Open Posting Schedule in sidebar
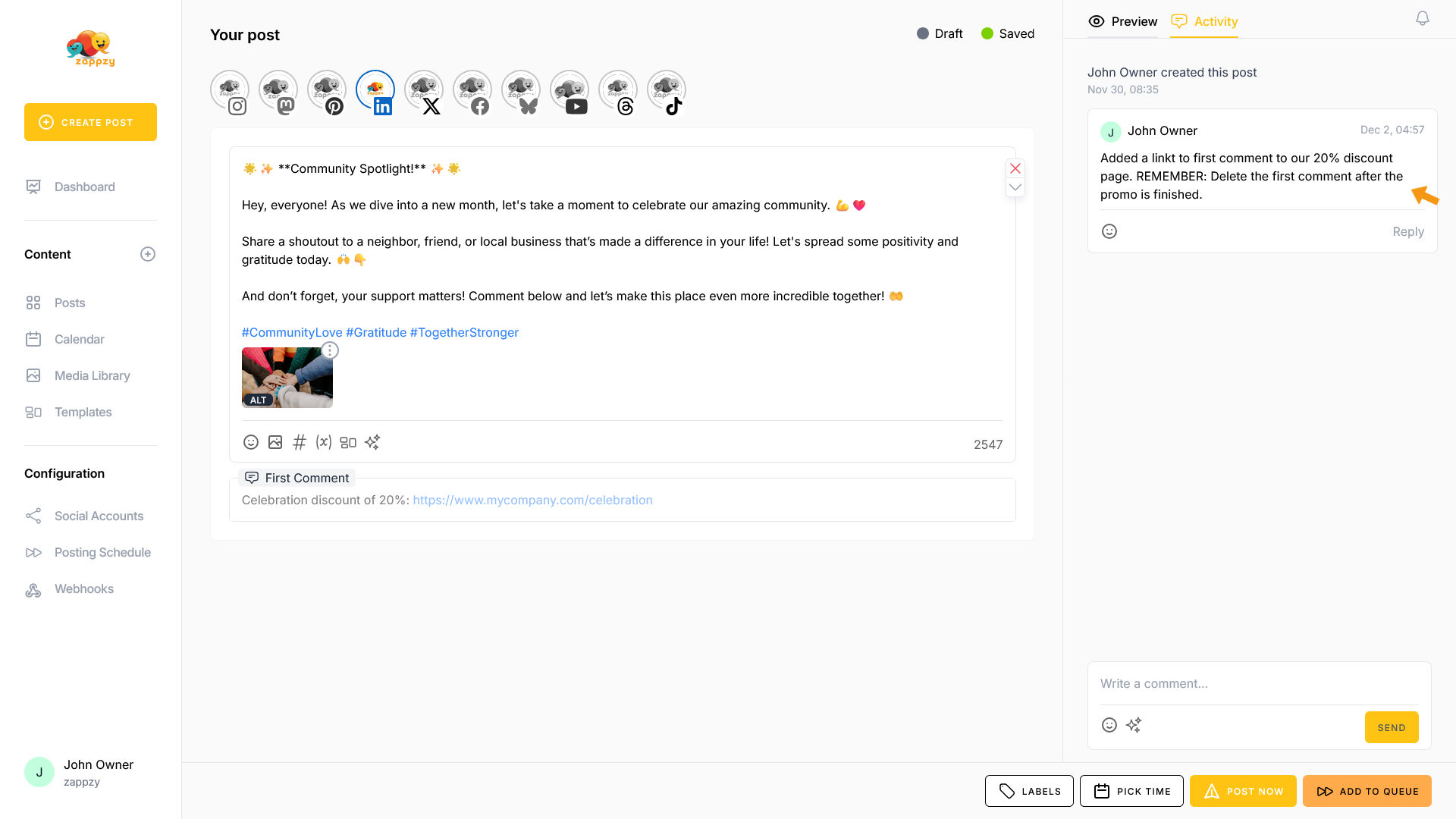Viewport: 1456px width, 819px height. 102,552
